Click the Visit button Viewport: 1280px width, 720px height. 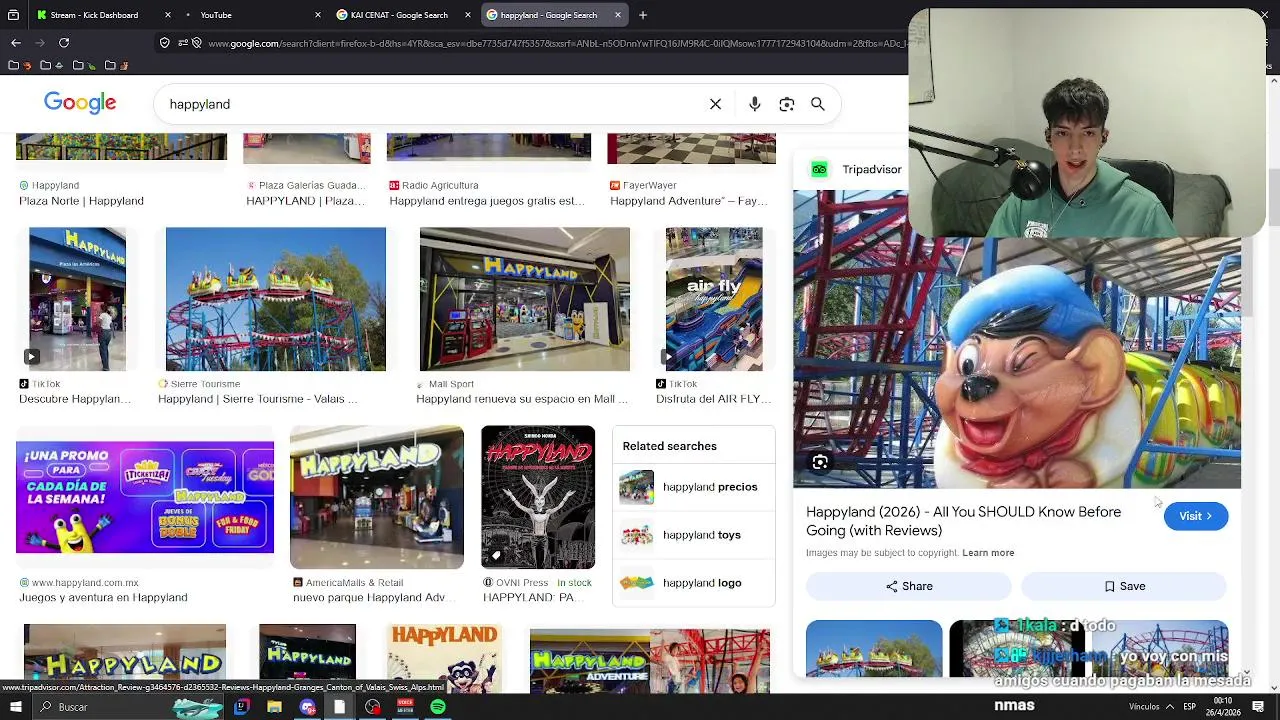pyautogui.click(x=1196, y=516)
